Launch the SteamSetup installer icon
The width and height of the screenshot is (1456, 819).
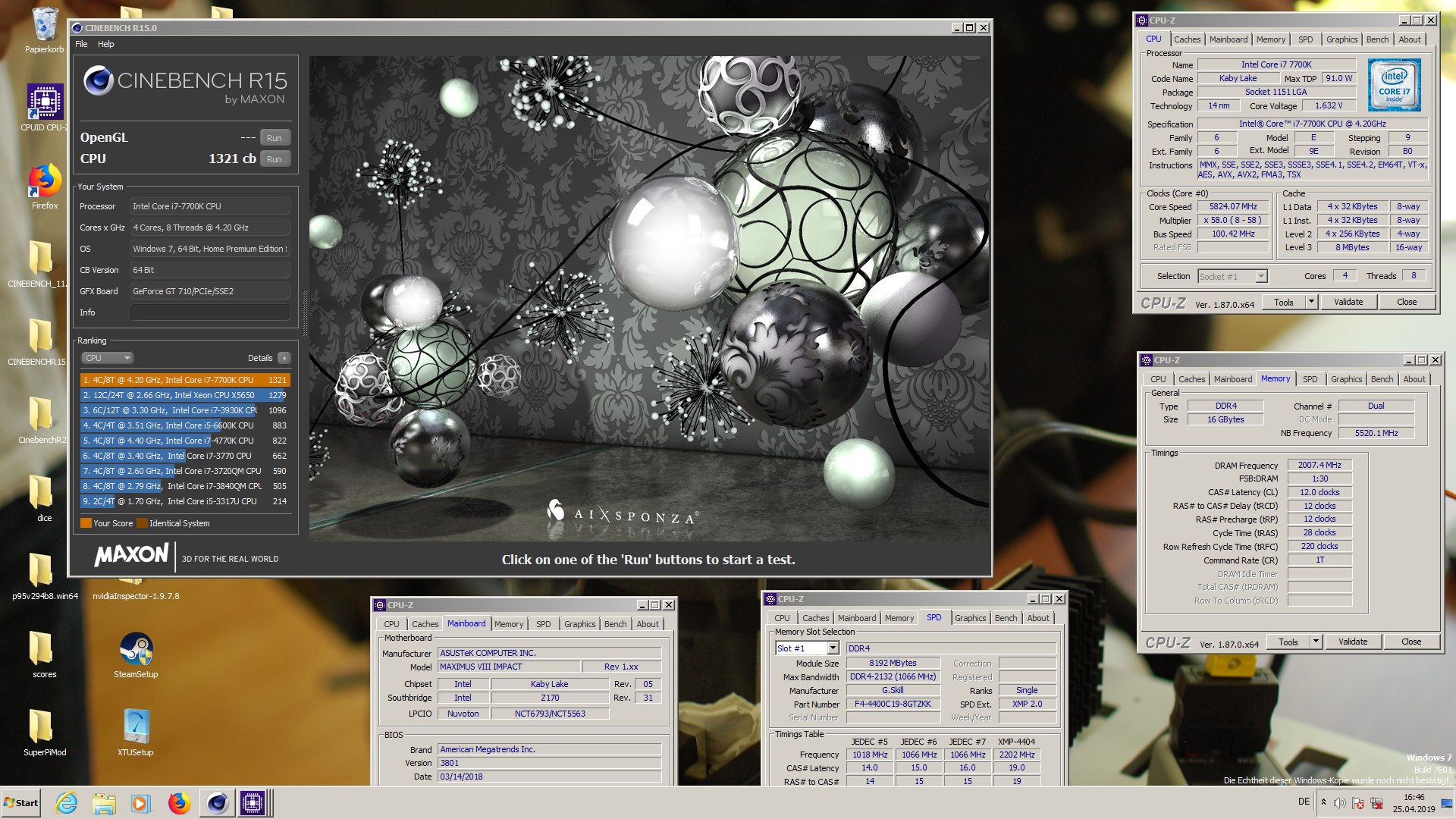point(136,654)
